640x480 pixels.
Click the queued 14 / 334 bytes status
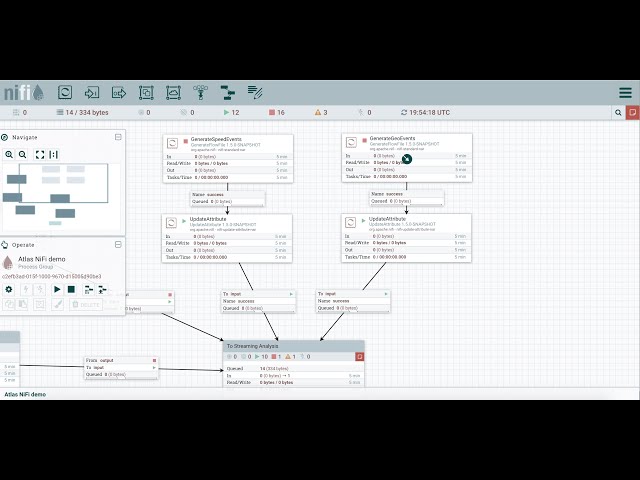[x=82, y=113]
